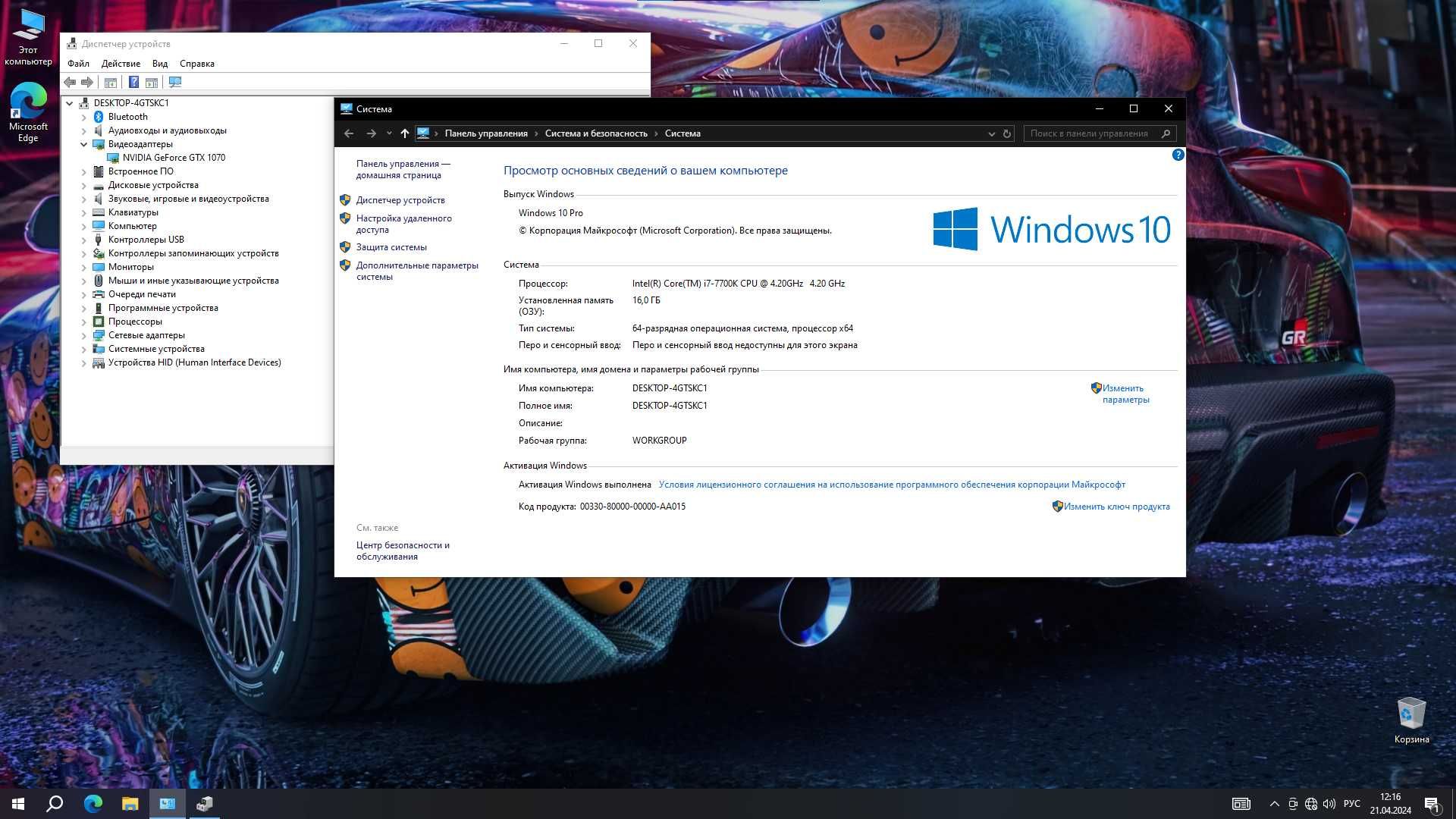Collapse the DESKTOP-4GTSKC1 root node
Image resolution: width=1456 pixels, height=819 pixels.
70,103
